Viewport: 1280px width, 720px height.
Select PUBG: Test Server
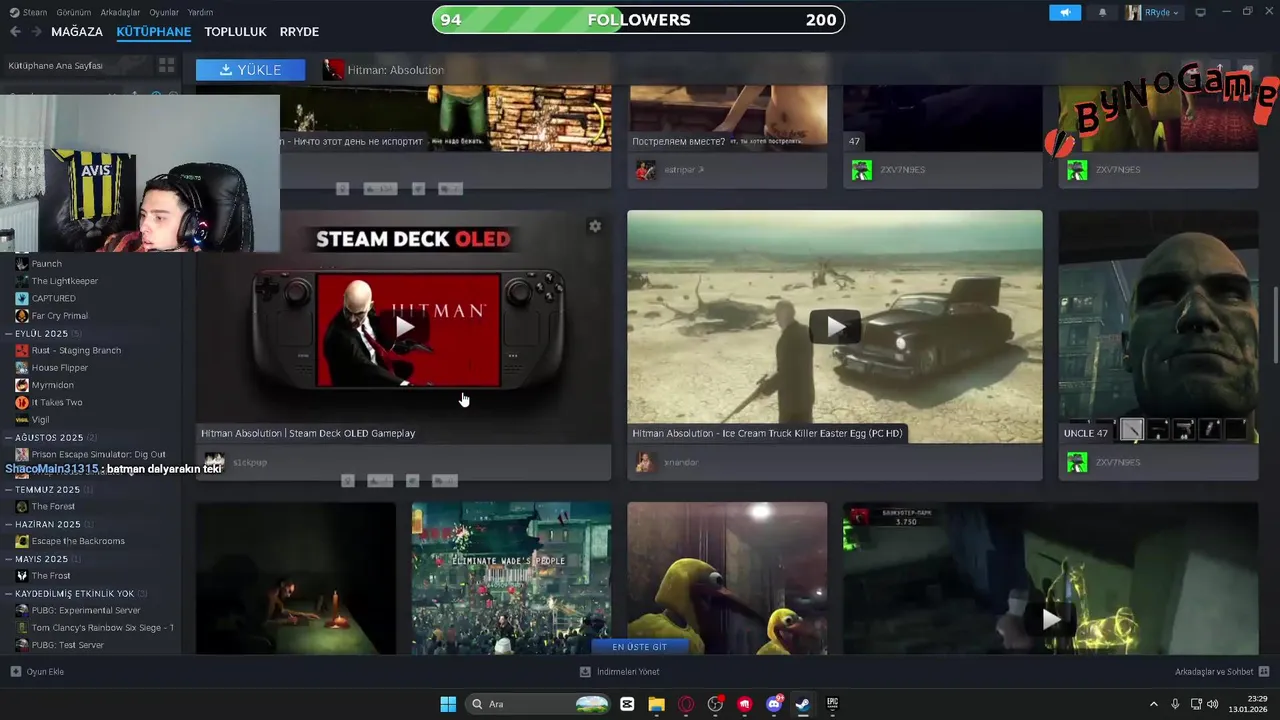tap(68, 645)
